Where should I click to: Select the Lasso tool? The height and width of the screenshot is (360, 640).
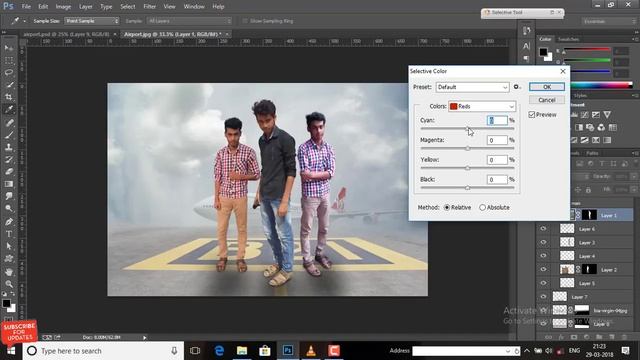[9, 73]
